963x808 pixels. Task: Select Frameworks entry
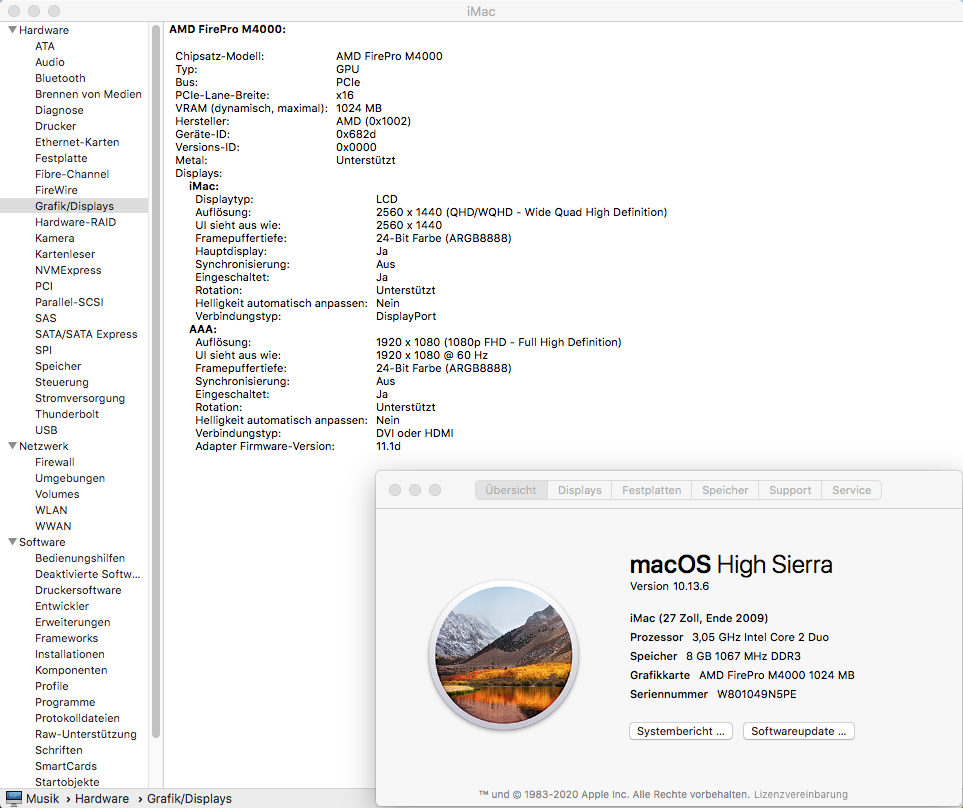(x=66, y=637)
